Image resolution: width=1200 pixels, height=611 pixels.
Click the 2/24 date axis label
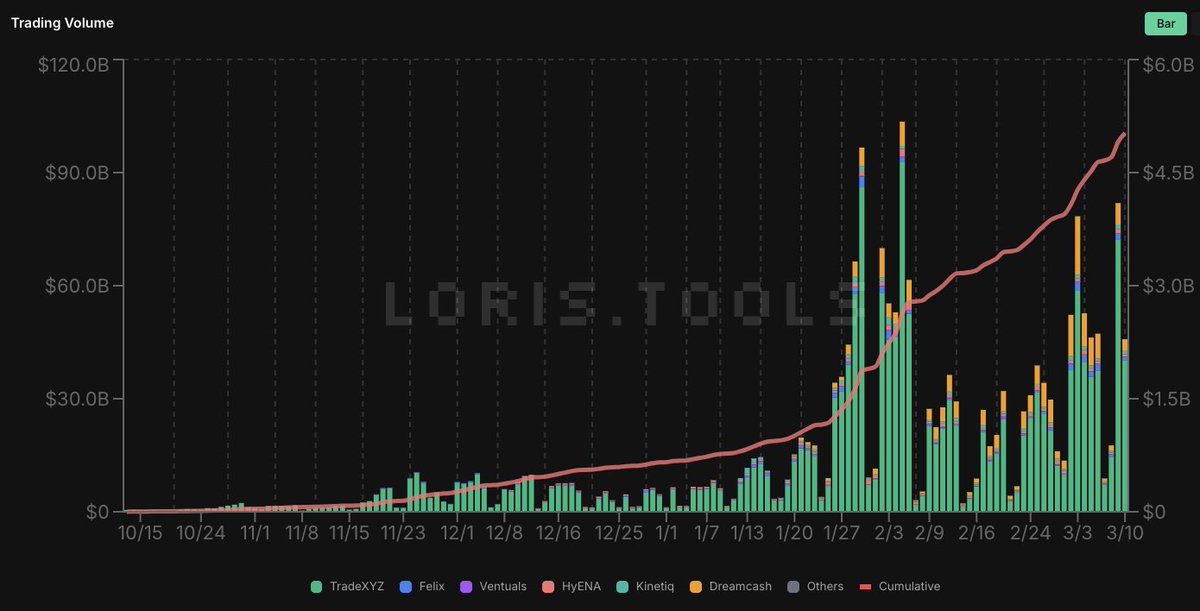coord(1030,533)
